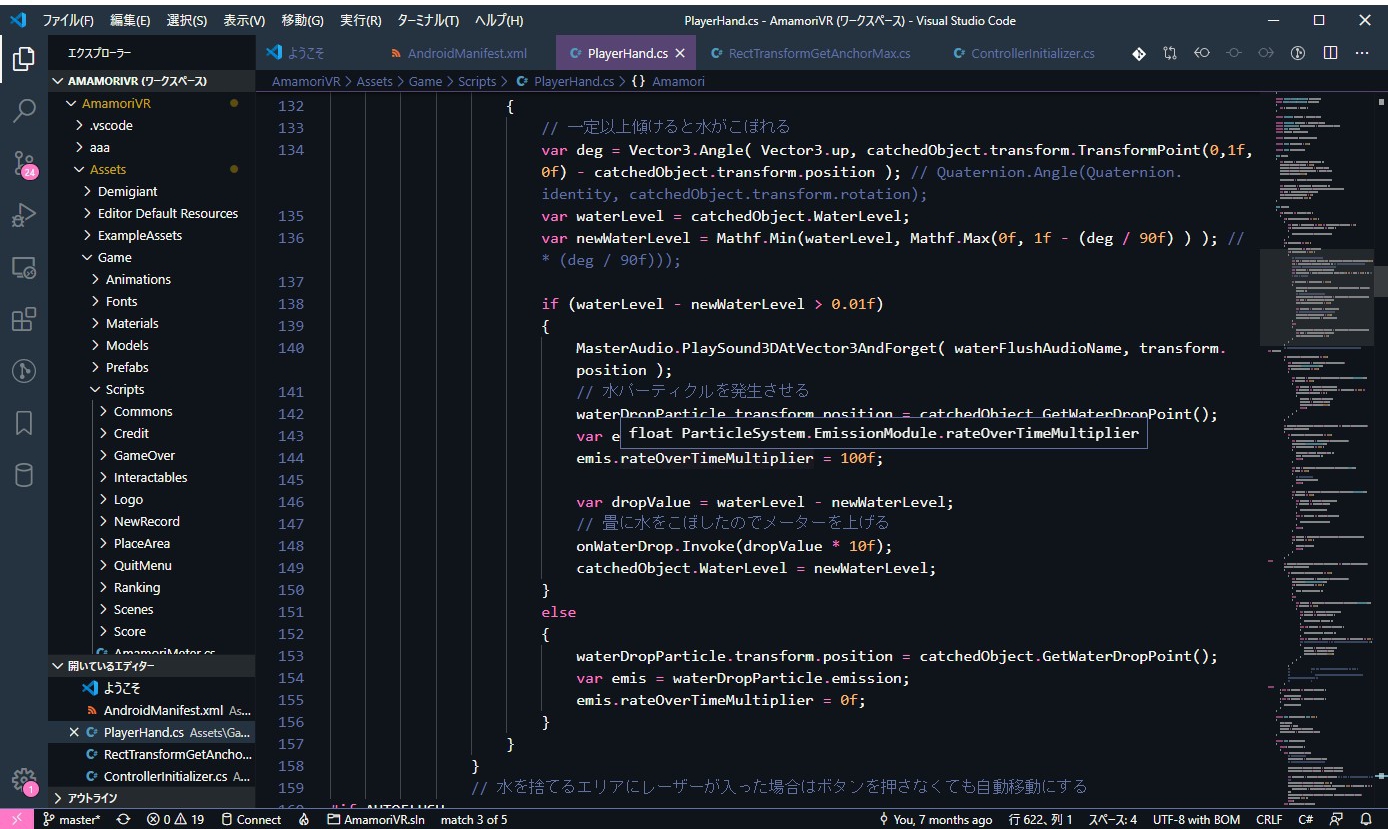
Task: Expand the アウトライン section
Action: 150,798
